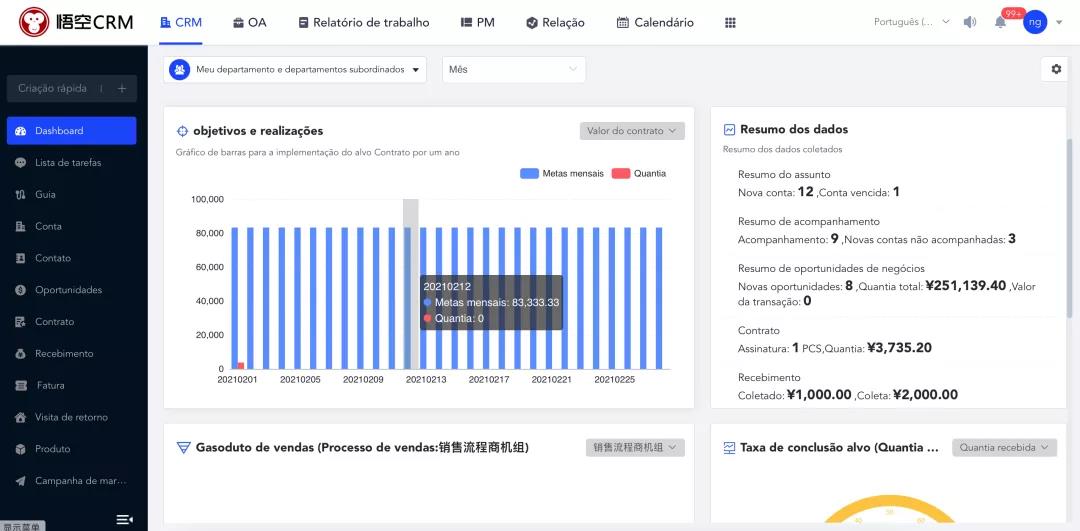Click the Recebimento sidebar icon
Screen dimensions: 1080x531
pyautogui.click(x=21, y=353)
